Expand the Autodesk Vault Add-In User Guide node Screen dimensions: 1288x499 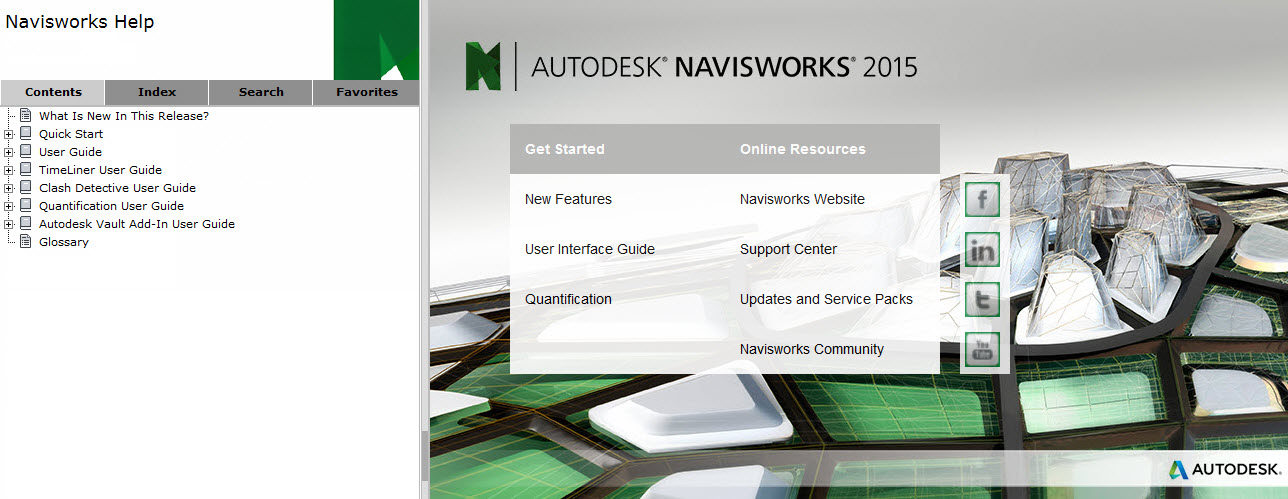coord(9,224)
